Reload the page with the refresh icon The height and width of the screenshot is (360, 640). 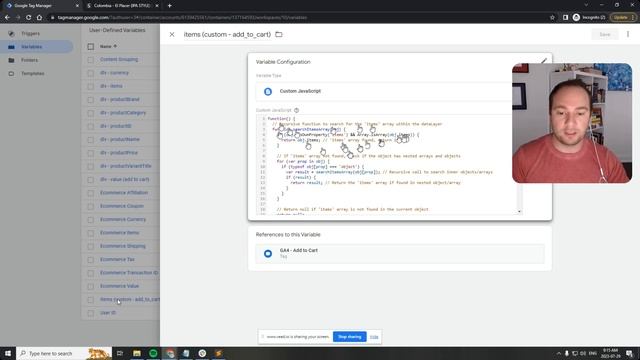[x=29, y=18]
